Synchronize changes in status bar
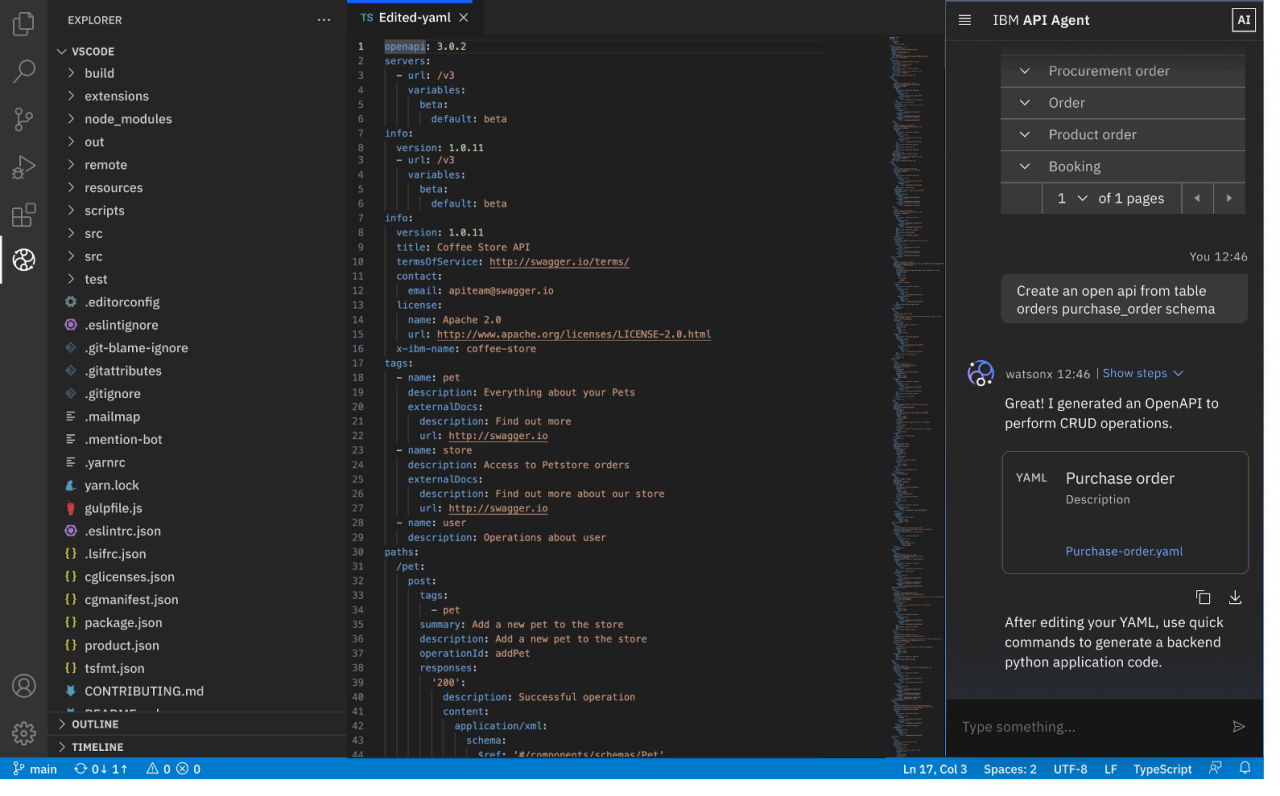This screenshot has width=1280, height=796. coord(101,769)
